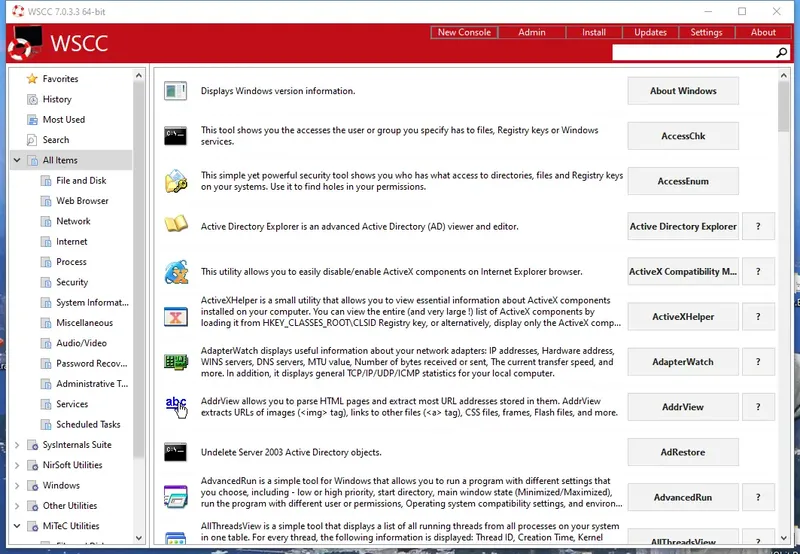Expand the SysInternals Suite node
This screenshot has height=554, width=800.
pos(17,445)
